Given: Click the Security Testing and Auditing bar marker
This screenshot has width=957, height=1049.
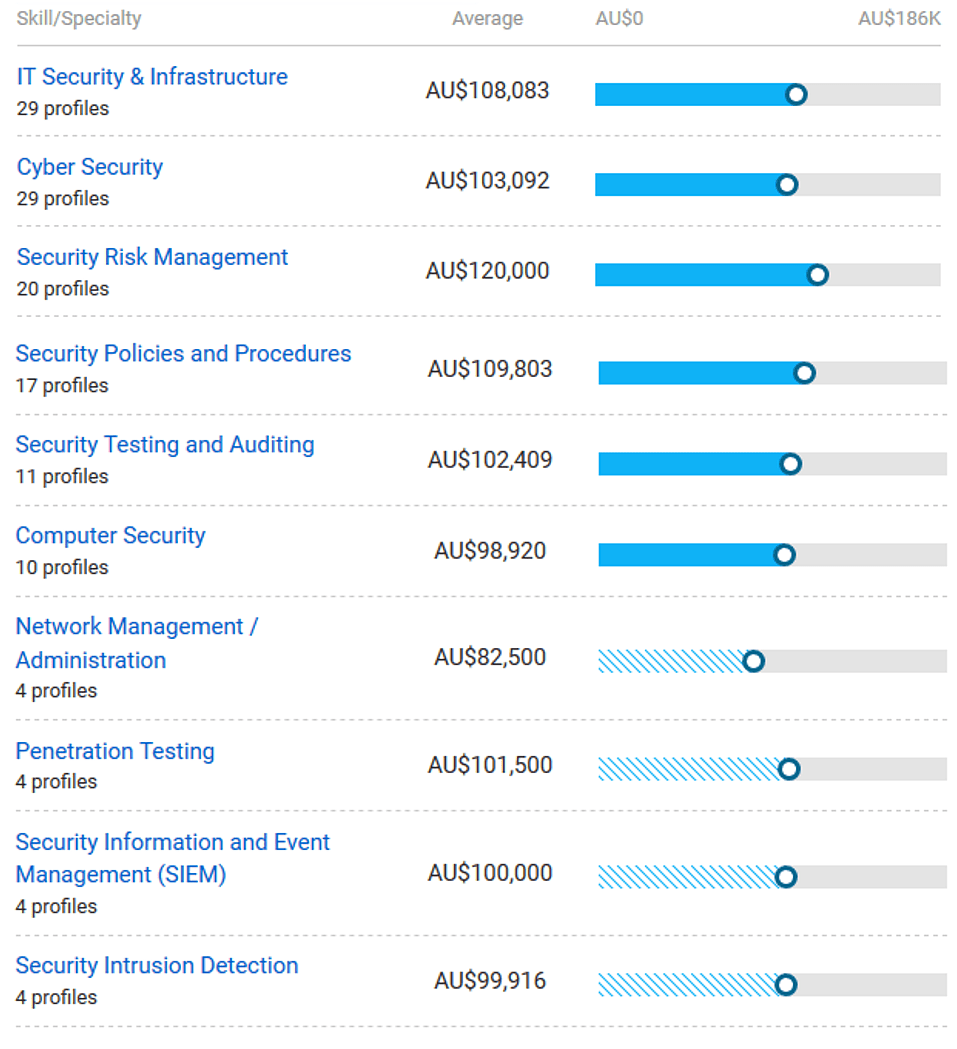Looking at the screenshot, I should [790, 464].
